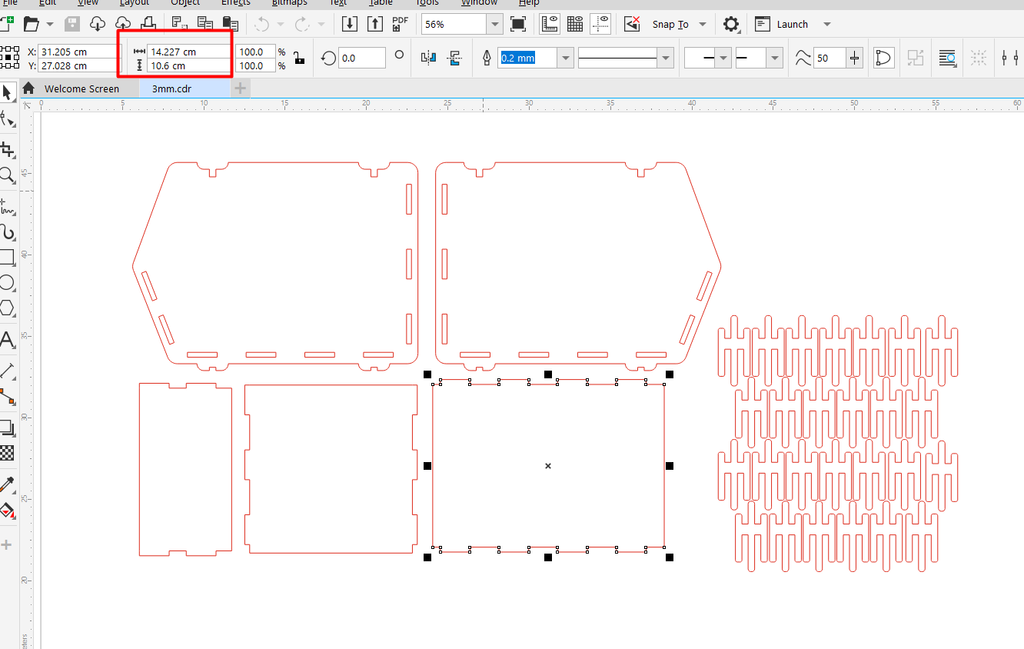The height and width of the screenshot is (649, 1024).
Task: Click the Close Curve icon
Action: [883, 58]
